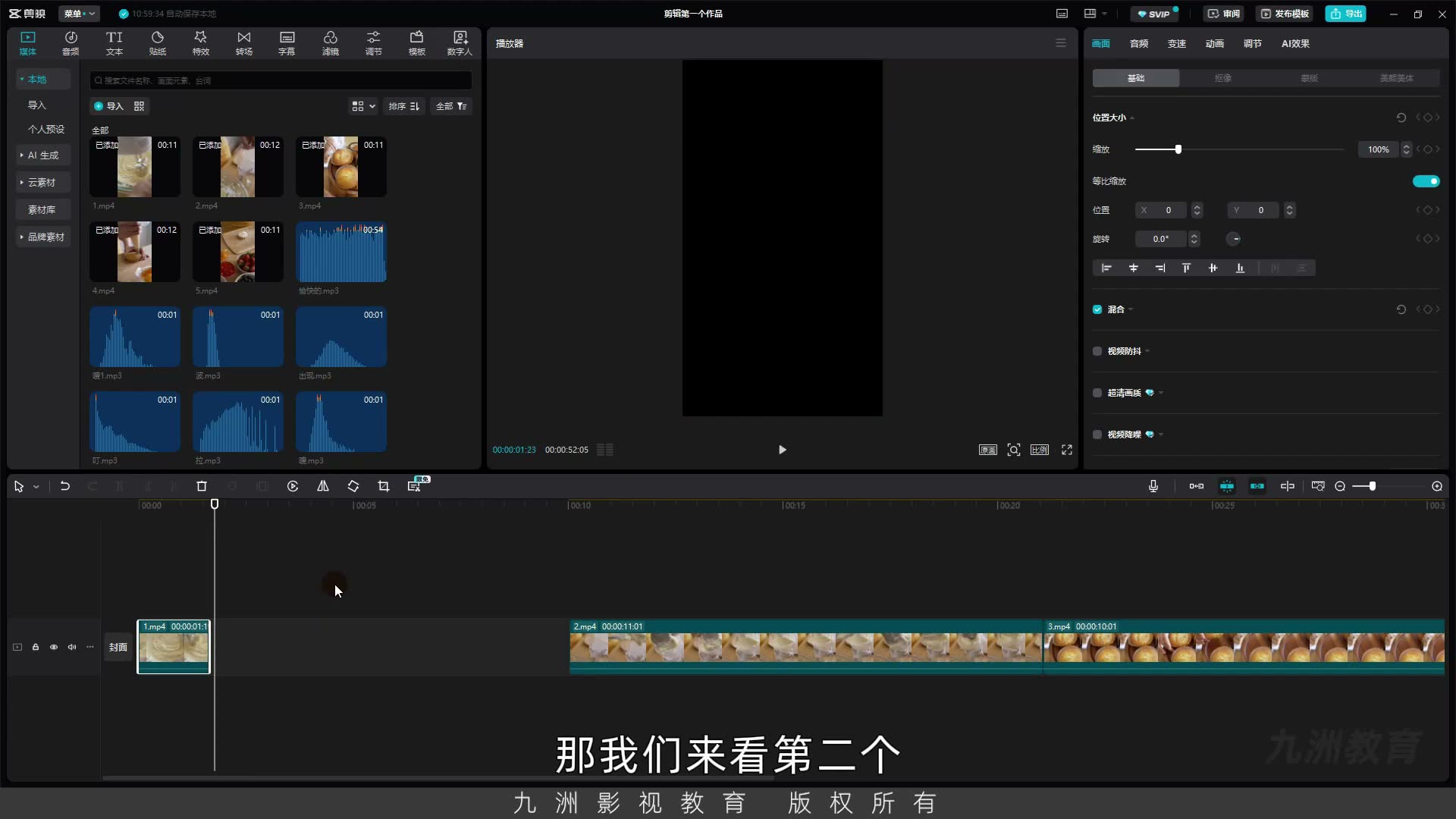Open the selection tool dropdown arrow
This screenshot has height=819, width=1456.
(36, 487)
